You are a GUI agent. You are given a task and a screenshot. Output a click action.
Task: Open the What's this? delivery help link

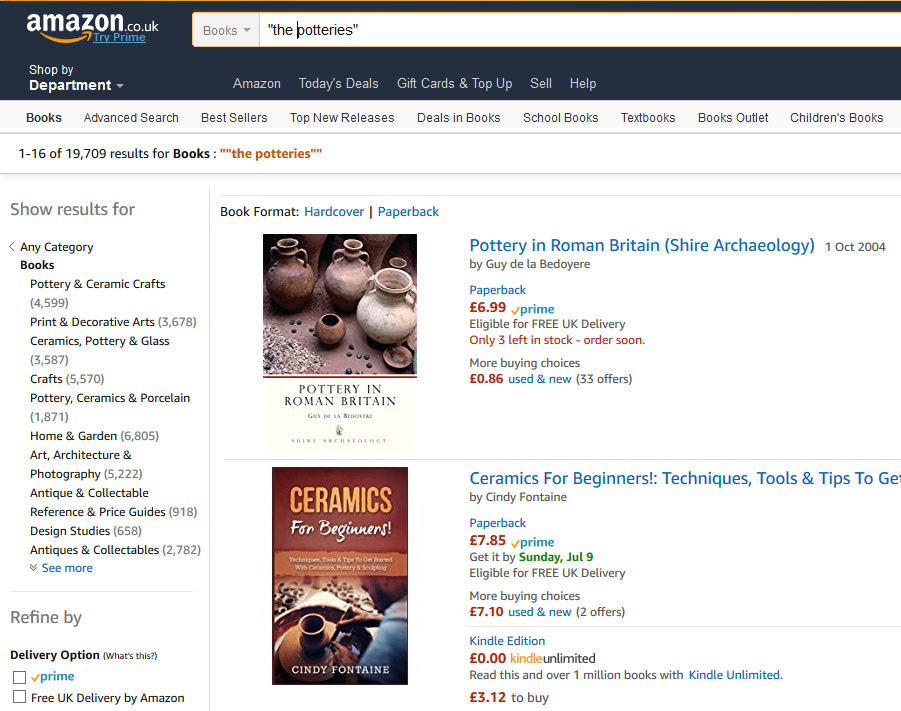tap(130, 656)
